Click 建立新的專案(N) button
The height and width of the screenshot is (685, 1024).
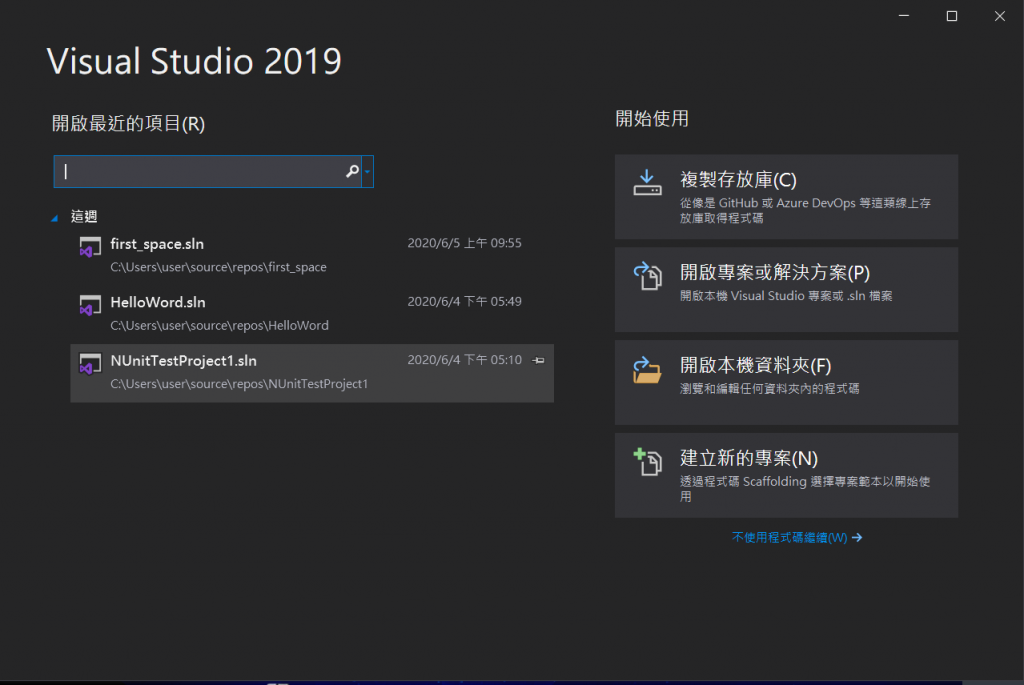(x=786, y=475)
